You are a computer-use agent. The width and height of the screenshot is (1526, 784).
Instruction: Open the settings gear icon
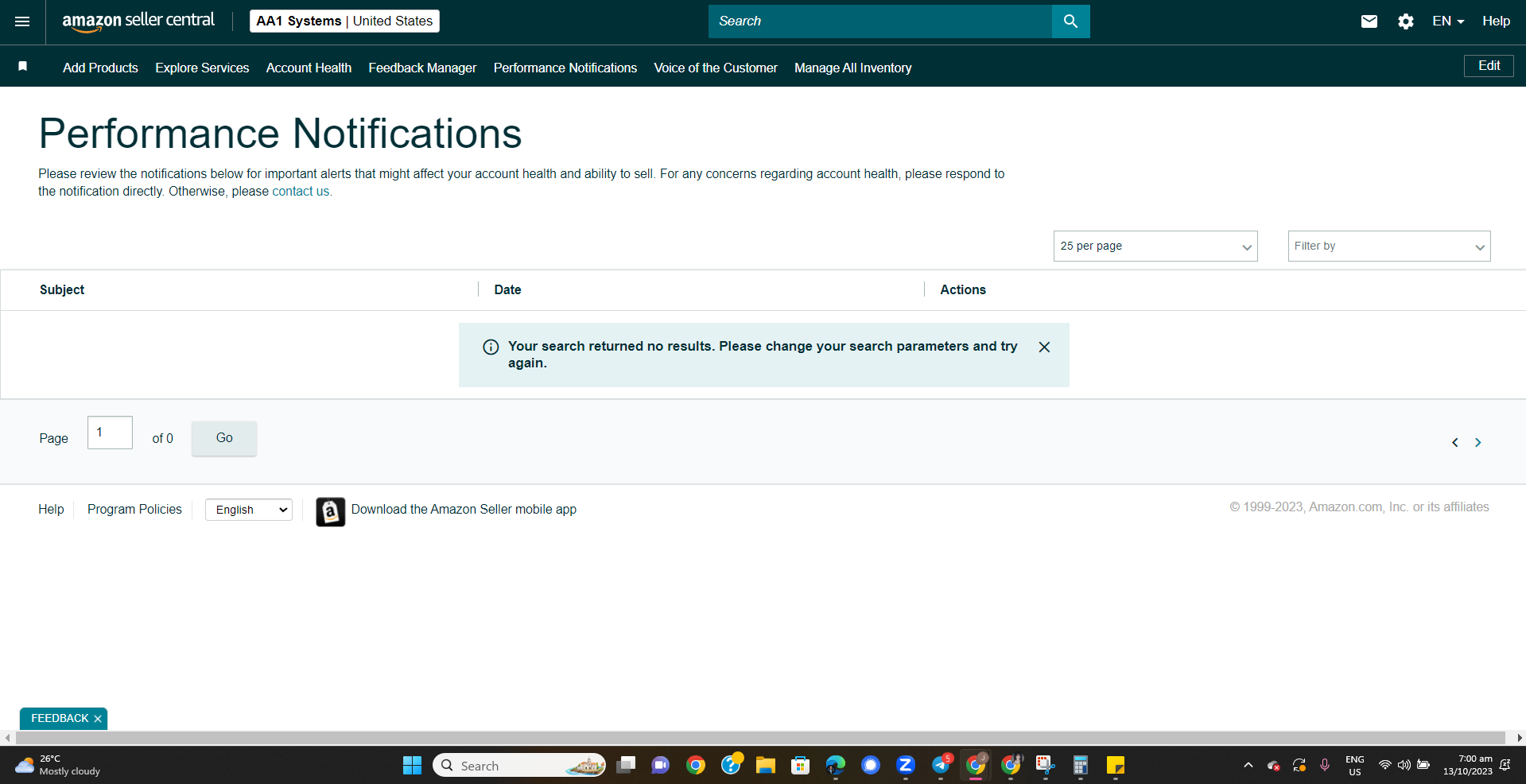(1406, 21)
